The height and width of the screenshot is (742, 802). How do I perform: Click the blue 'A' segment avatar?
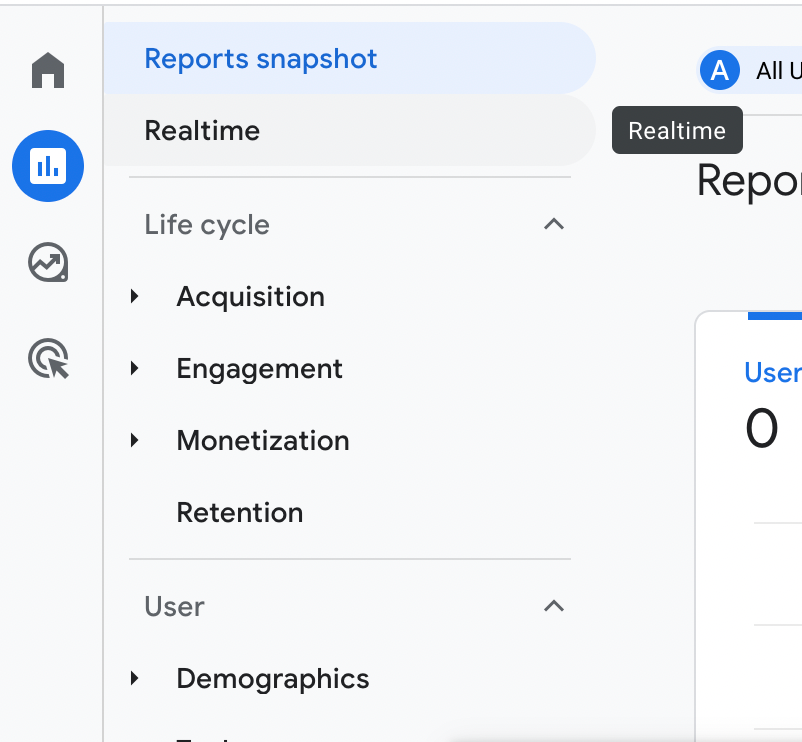pyautogui.click(x=720, y=70)
